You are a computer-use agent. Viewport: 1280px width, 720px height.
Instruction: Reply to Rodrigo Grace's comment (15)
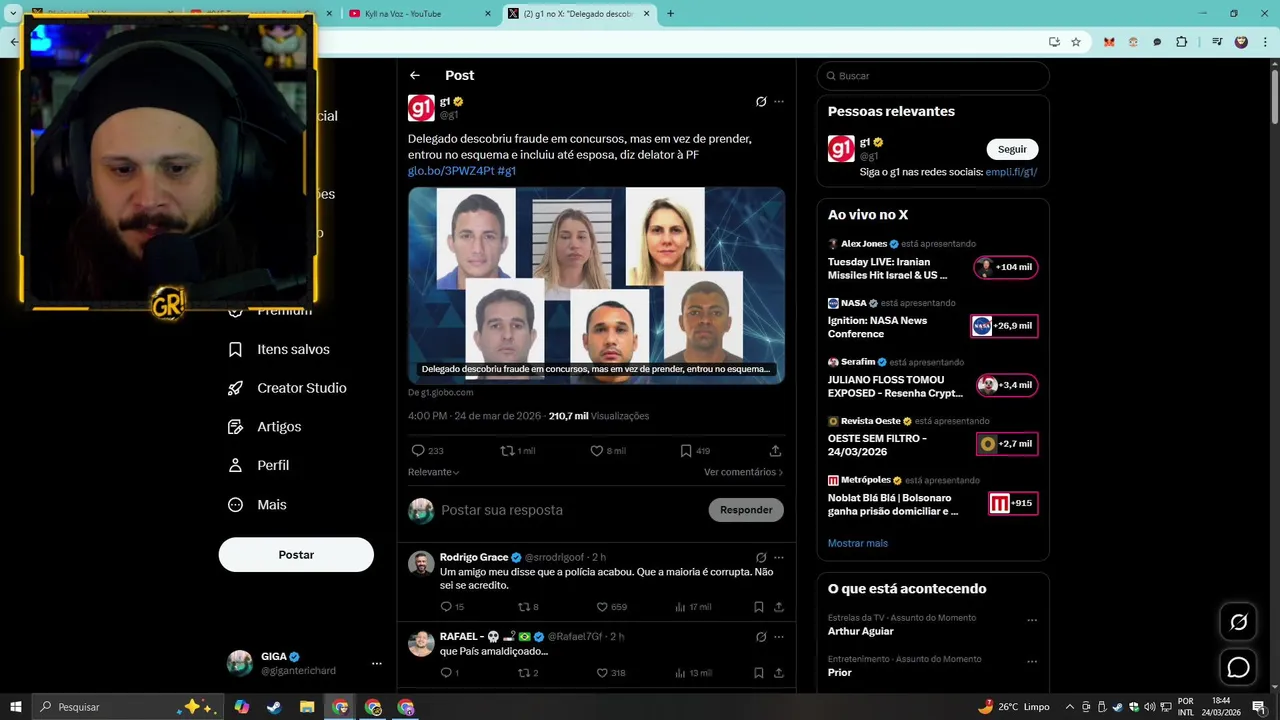[x=452, y=607]
